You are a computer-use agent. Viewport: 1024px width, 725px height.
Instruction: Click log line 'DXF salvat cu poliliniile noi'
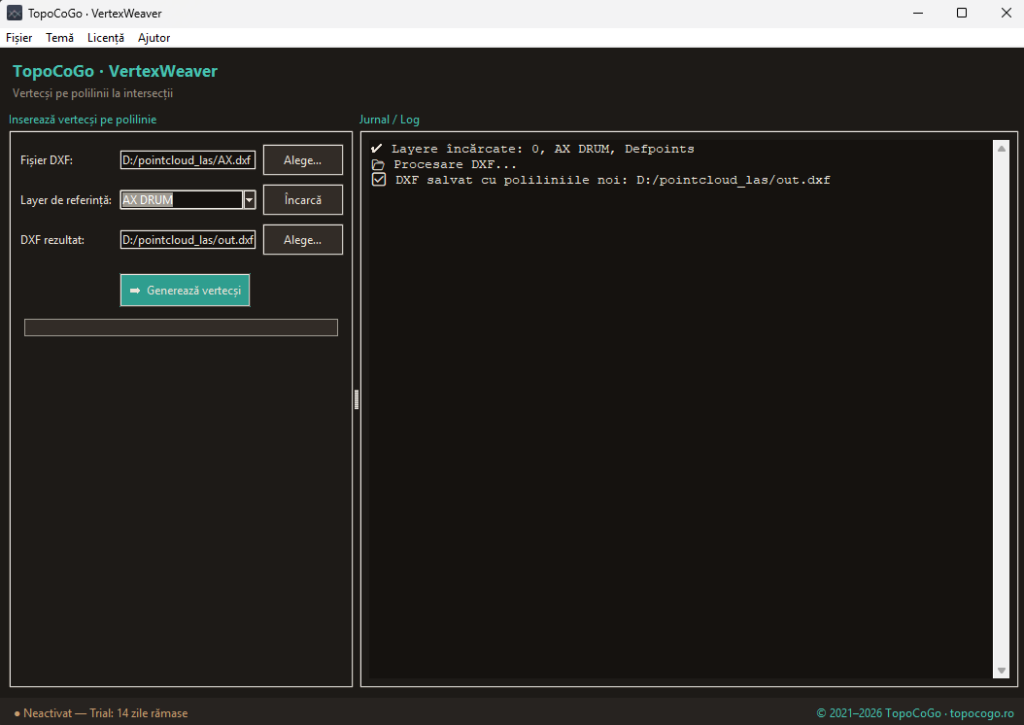[x=613, y=180]
